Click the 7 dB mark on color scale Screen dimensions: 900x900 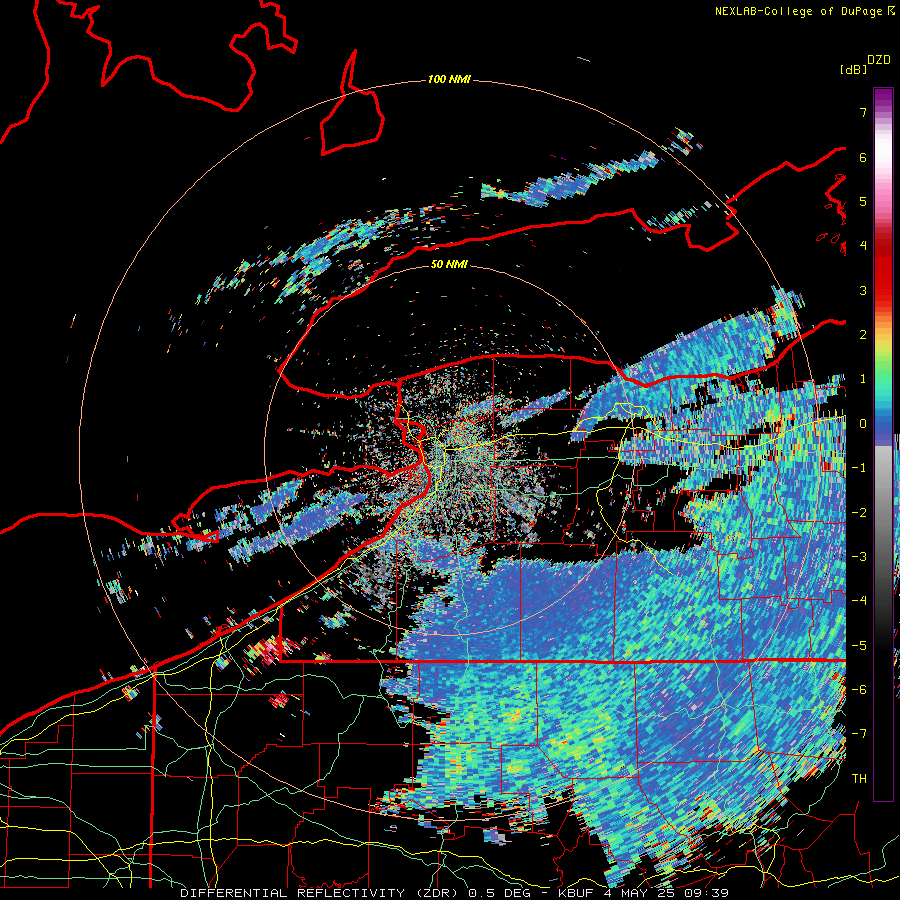coord(863,112)
